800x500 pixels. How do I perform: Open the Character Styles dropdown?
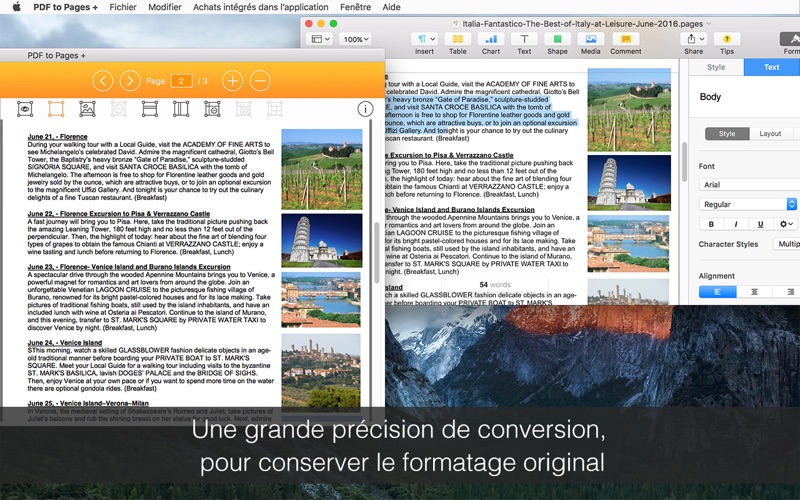click(787, 244)
